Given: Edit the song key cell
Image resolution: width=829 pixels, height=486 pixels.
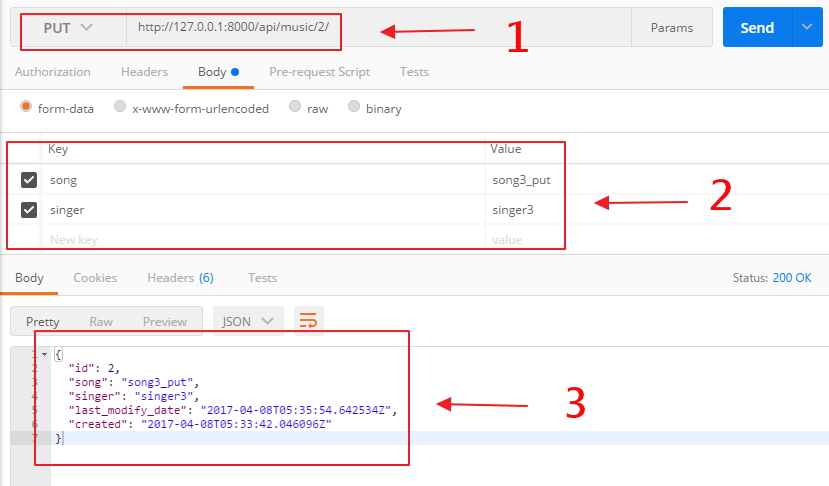Looking at the screenshot, I should [263, 180].
